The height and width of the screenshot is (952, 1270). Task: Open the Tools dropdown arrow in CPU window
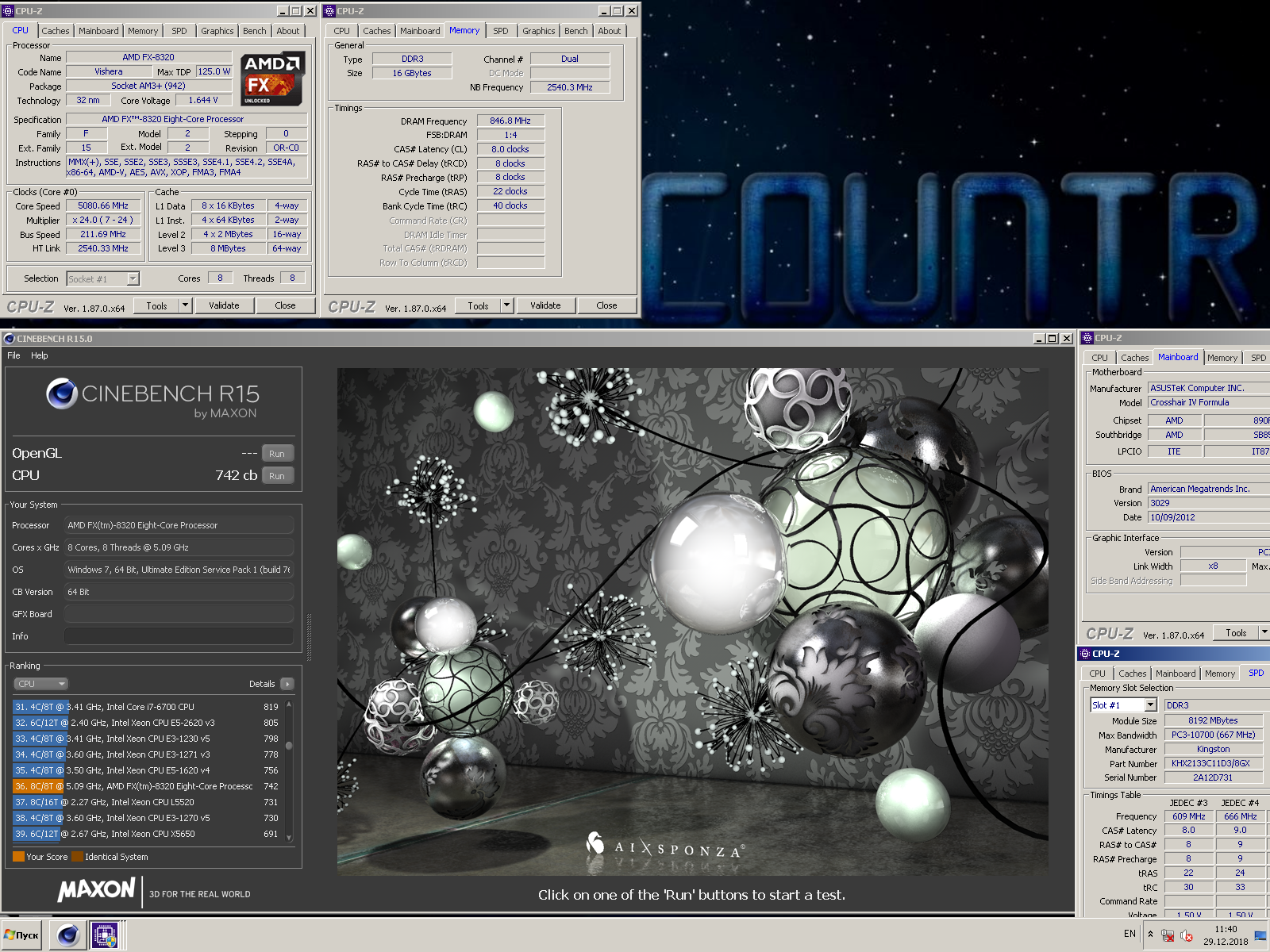pos(185,305)
